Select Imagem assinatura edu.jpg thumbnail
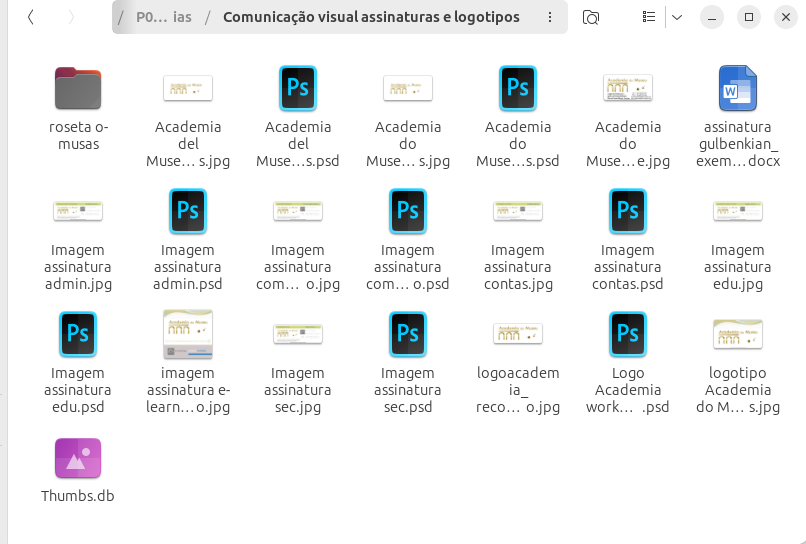806x544 pixels. pyautogui.click(x=738, y=211)
